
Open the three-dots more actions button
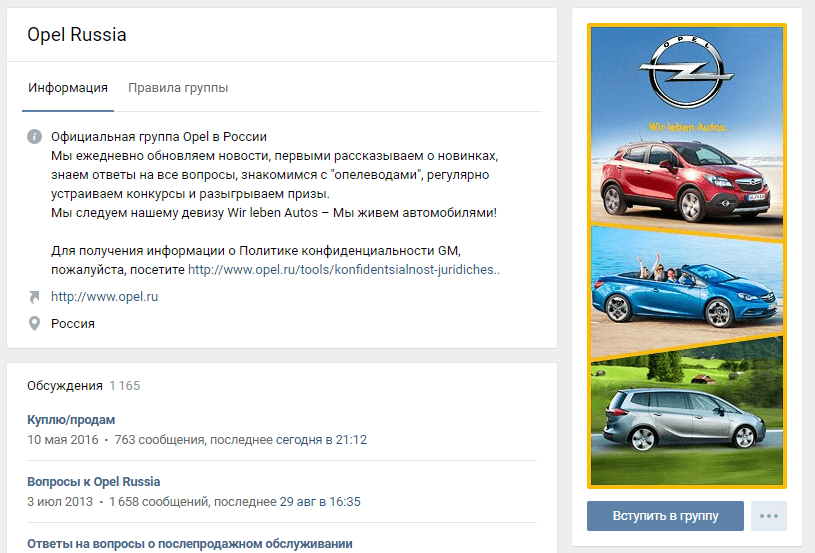pyautogui.click(x=769, y=516)
